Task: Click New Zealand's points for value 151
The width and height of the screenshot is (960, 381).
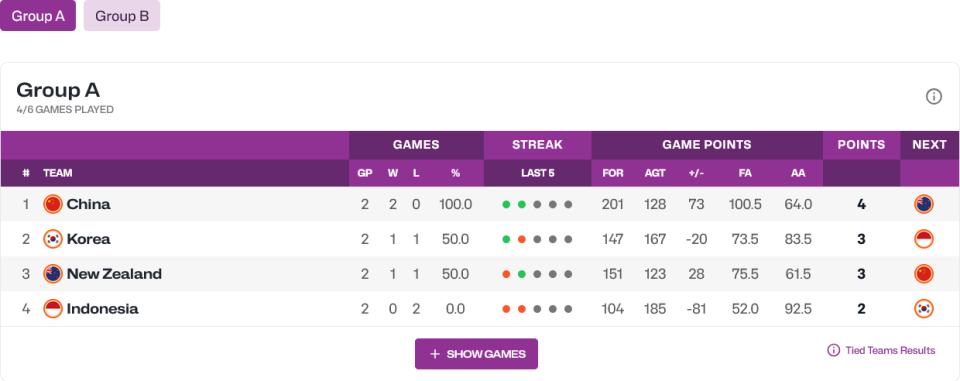Action: [613, 274]
